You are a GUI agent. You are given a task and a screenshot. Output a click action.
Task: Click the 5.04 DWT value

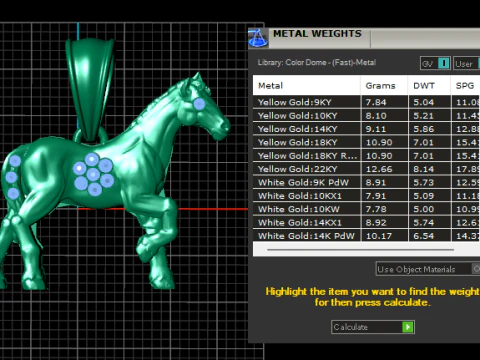424,102
